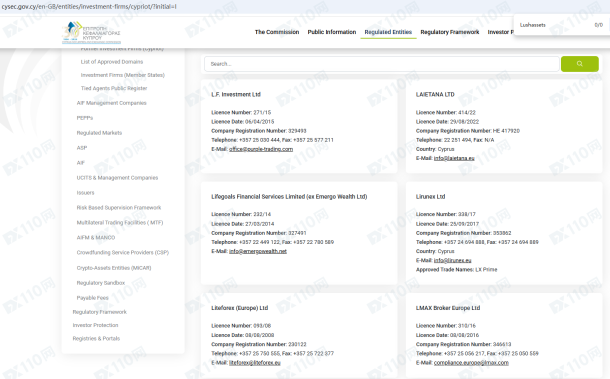
Task: Open Regulatory Framework in sidebar
Action: pos(100,312)
